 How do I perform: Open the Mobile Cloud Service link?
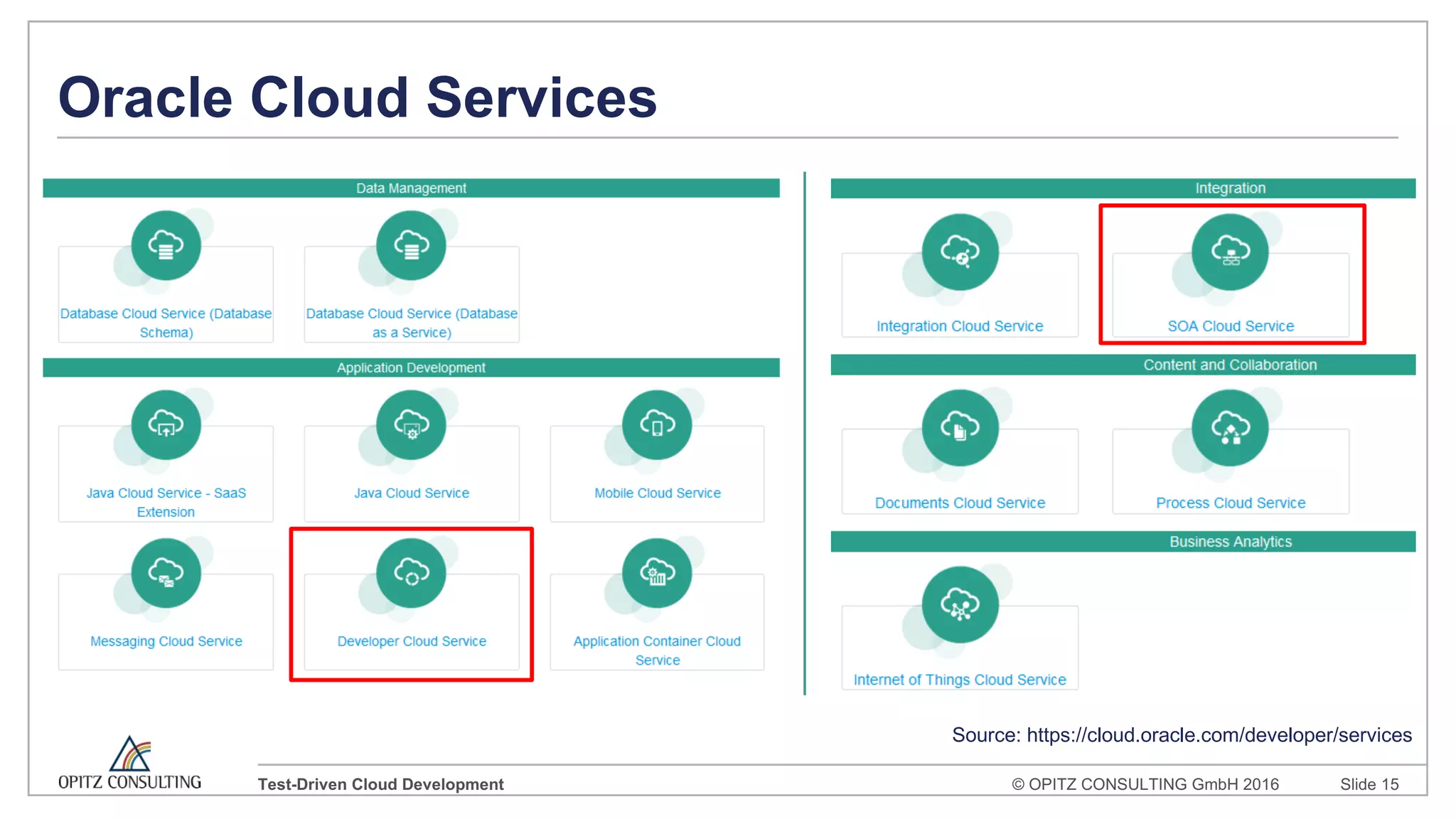click(x=658, y=493)
